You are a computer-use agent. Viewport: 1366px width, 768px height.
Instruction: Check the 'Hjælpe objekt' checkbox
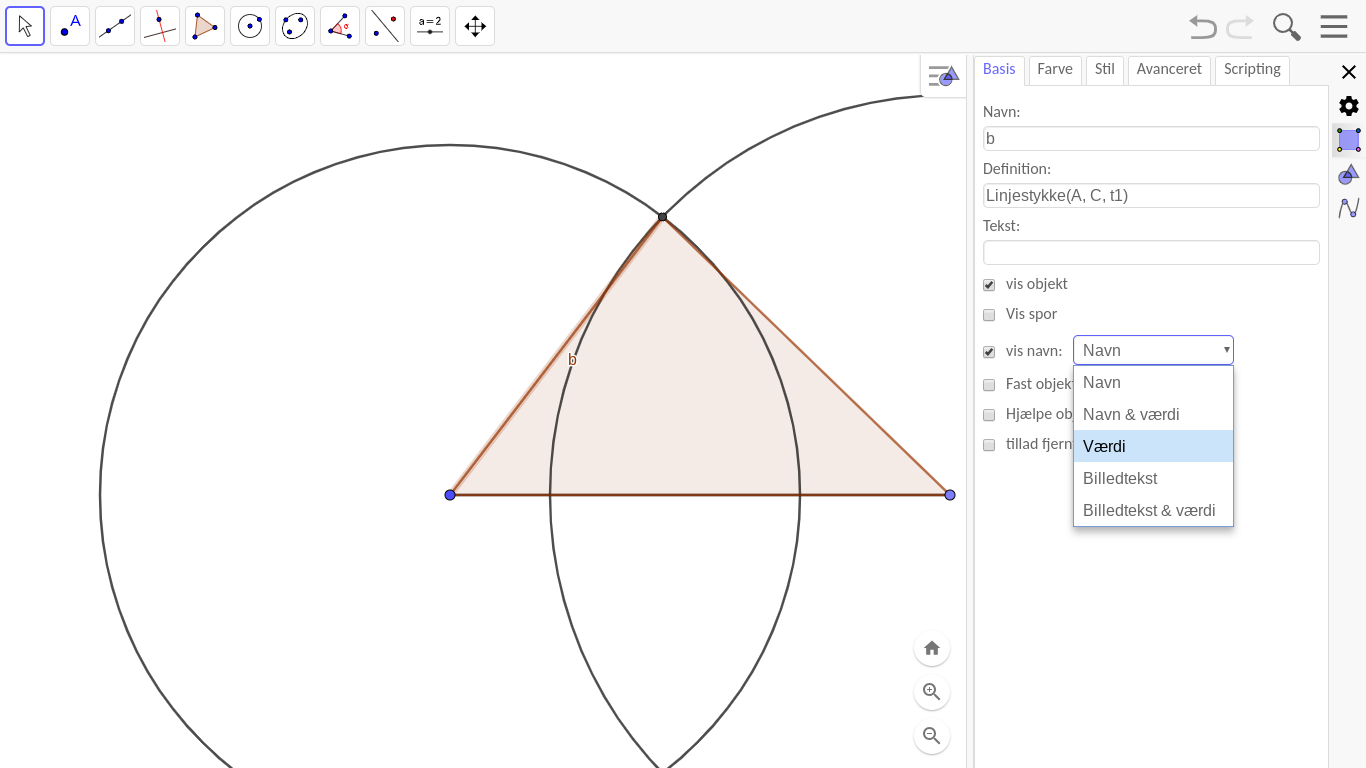[x=989, y=415]
